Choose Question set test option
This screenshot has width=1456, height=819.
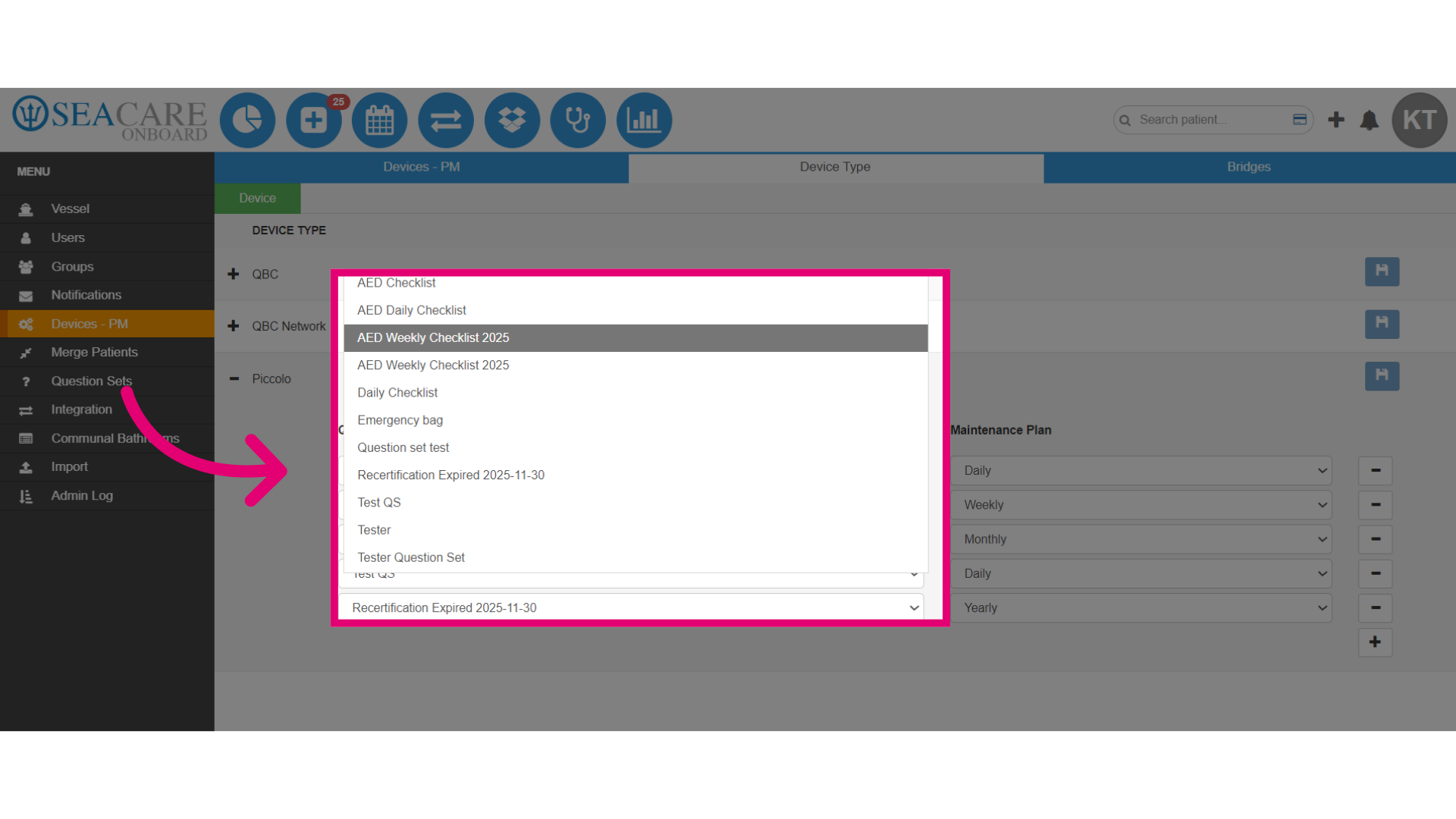[x=635, y=447]
